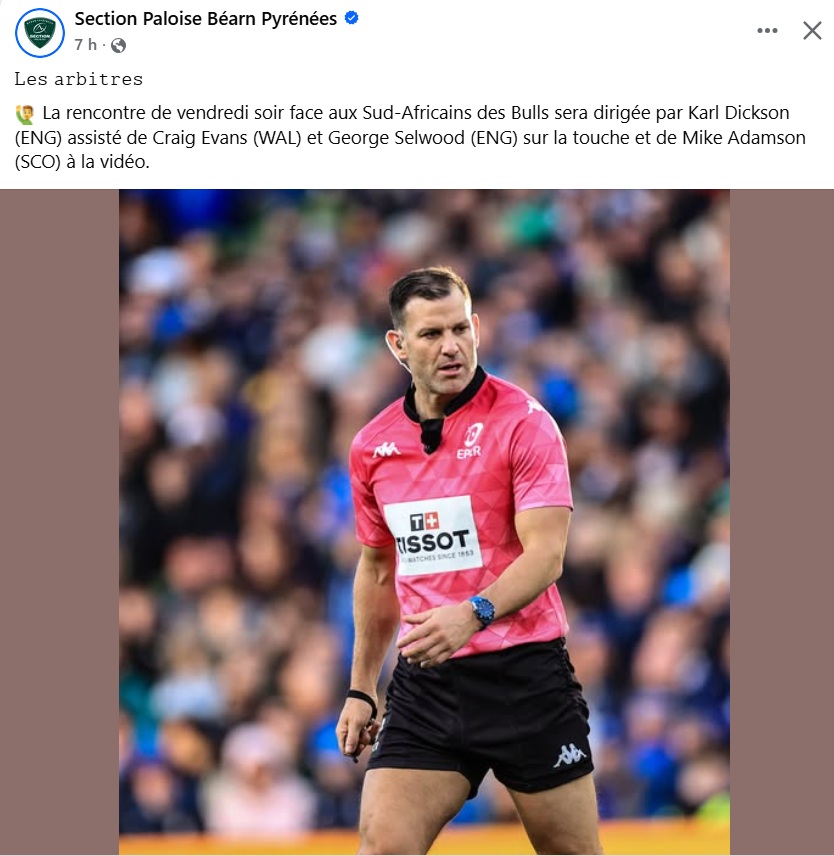Click "Craig Evans (WAL)" in the post
Image resolution: width=834 pixels, height=856 pixels.
click(x=227, y=138)
